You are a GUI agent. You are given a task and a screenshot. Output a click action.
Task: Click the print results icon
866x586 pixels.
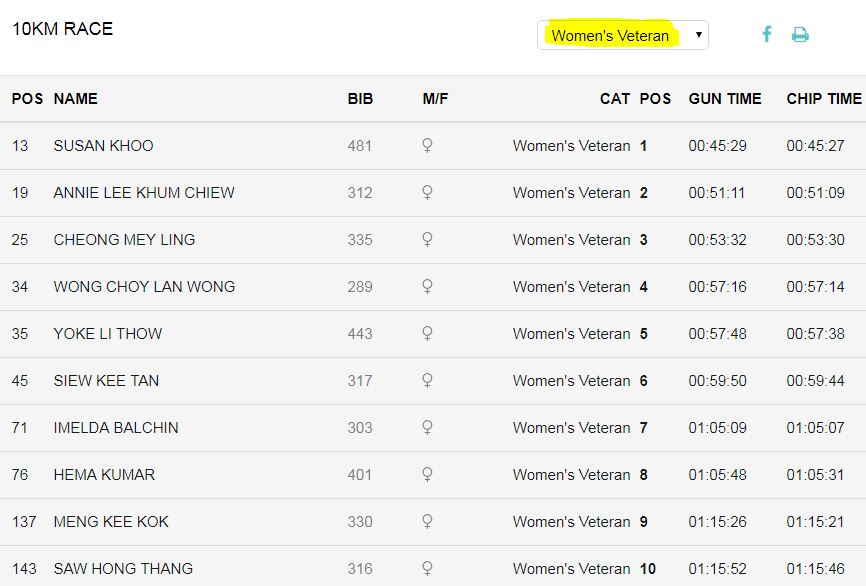point(800,35)
